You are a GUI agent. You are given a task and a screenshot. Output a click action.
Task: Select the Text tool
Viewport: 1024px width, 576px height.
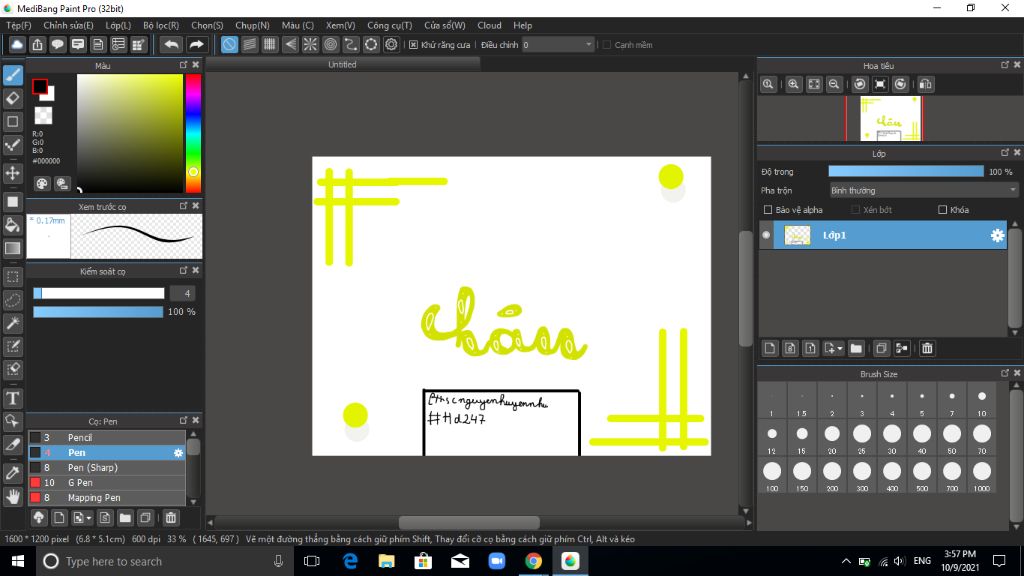[x=13, y=398]
